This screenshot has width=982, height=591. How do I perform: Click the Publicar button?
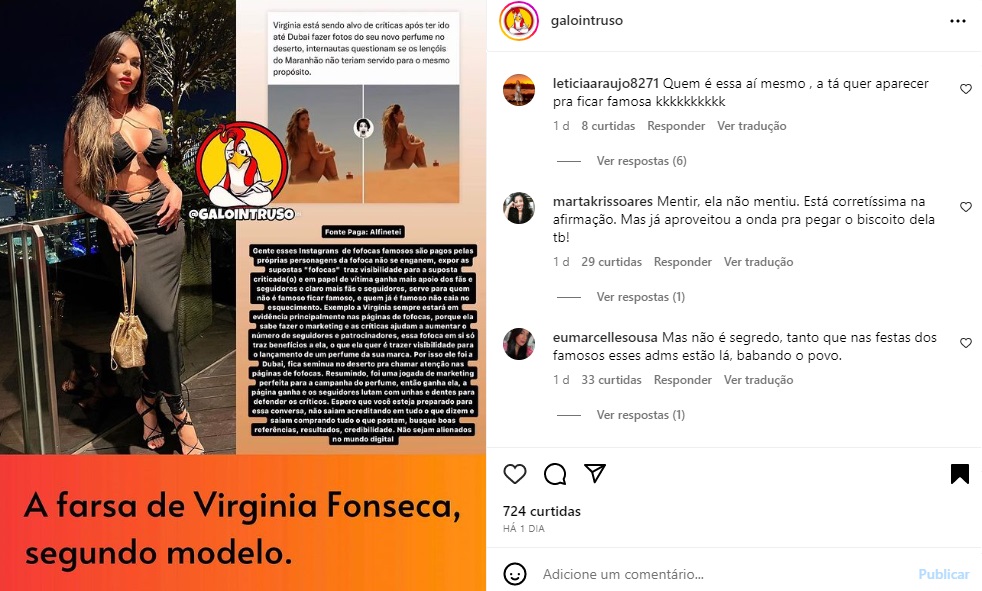point(944,574)
